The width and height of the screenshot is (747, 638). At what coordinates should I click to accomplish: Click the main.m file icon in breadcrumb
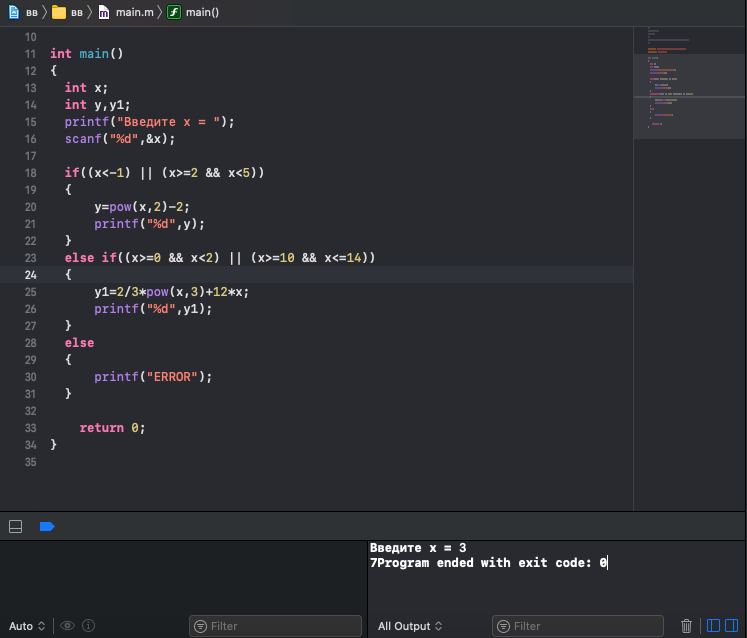(104, 12)
